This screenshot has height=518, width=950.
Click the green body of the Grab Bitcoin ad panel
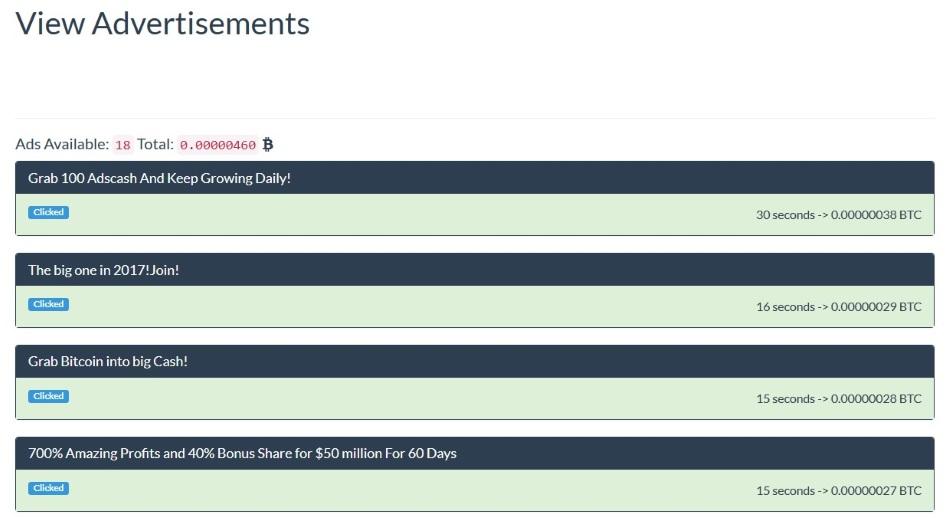(x=475, y=399)
